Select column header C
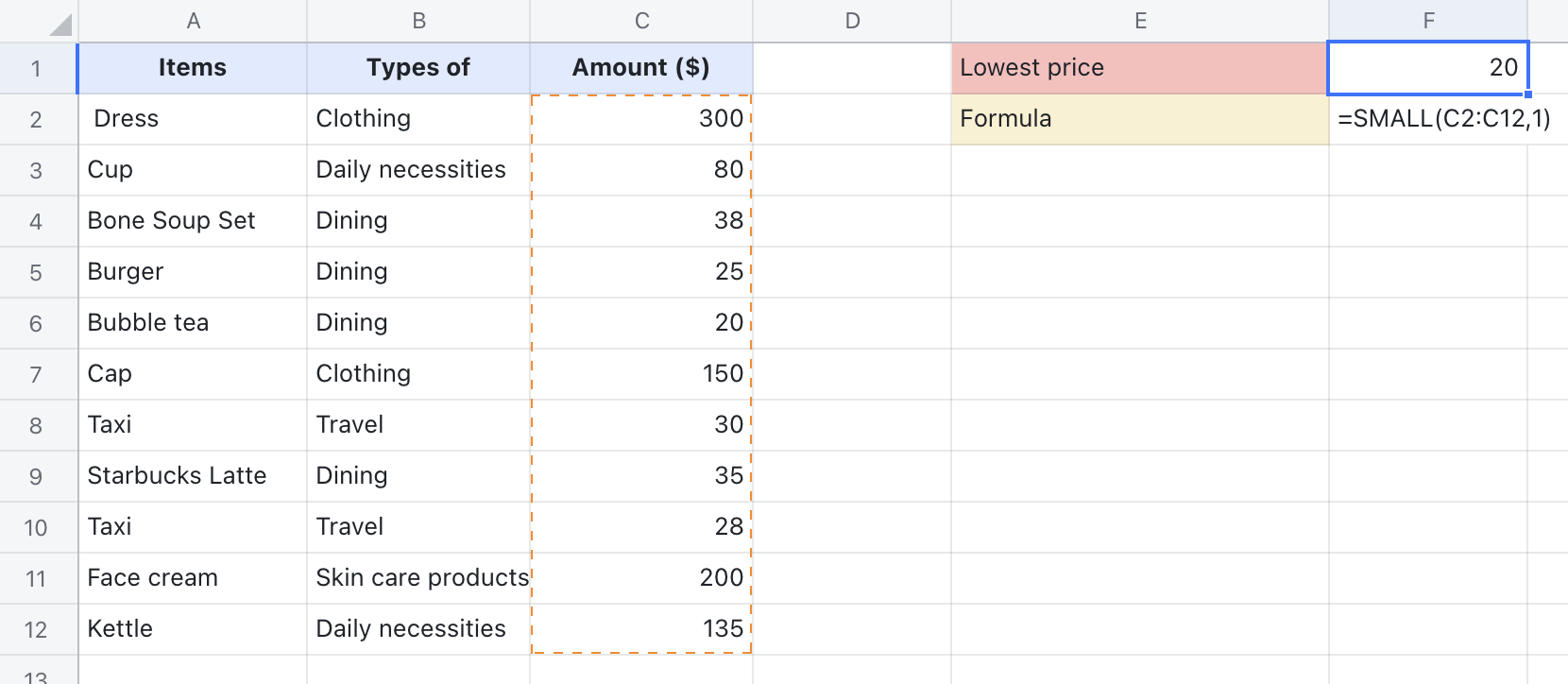The image size is (1568, 684). pyautogui.click(x=640, y=19)
